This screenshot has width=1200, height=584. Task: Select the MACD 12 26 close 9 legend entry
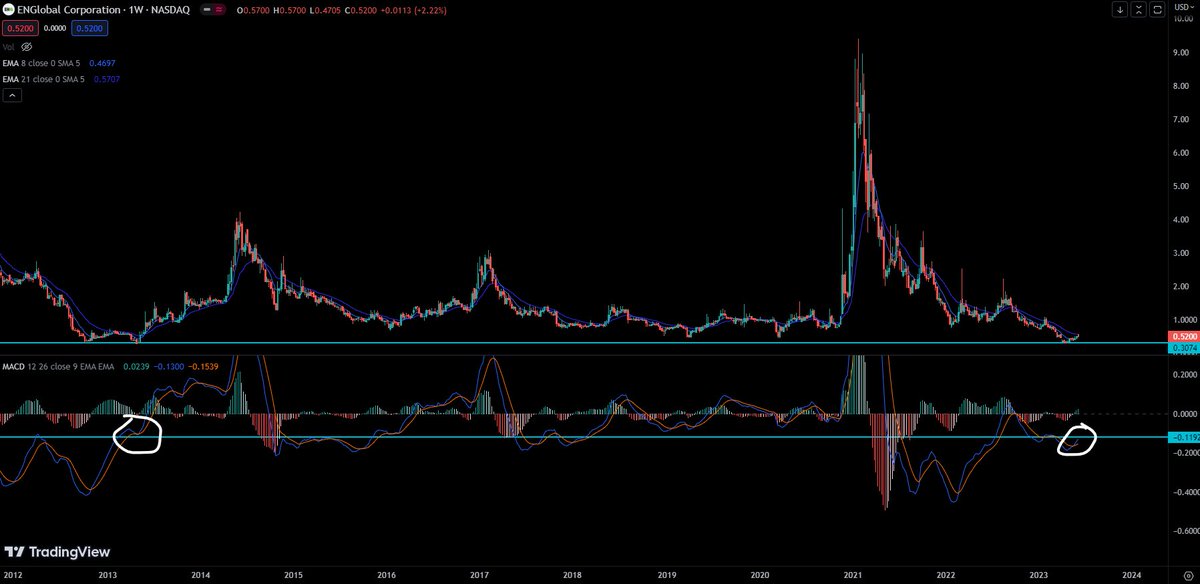(40, 366)
